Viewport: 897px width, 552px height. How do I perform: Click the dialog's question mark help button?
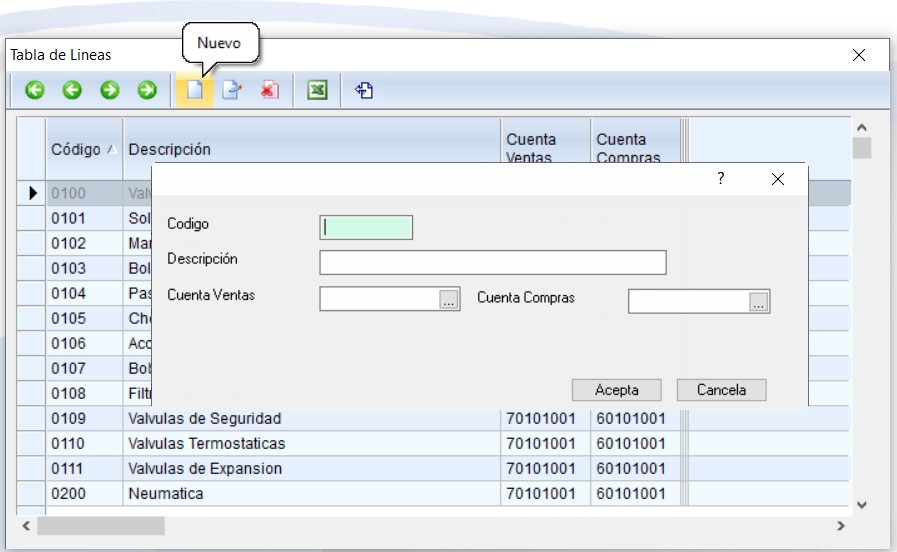click(x=720, y=179)
